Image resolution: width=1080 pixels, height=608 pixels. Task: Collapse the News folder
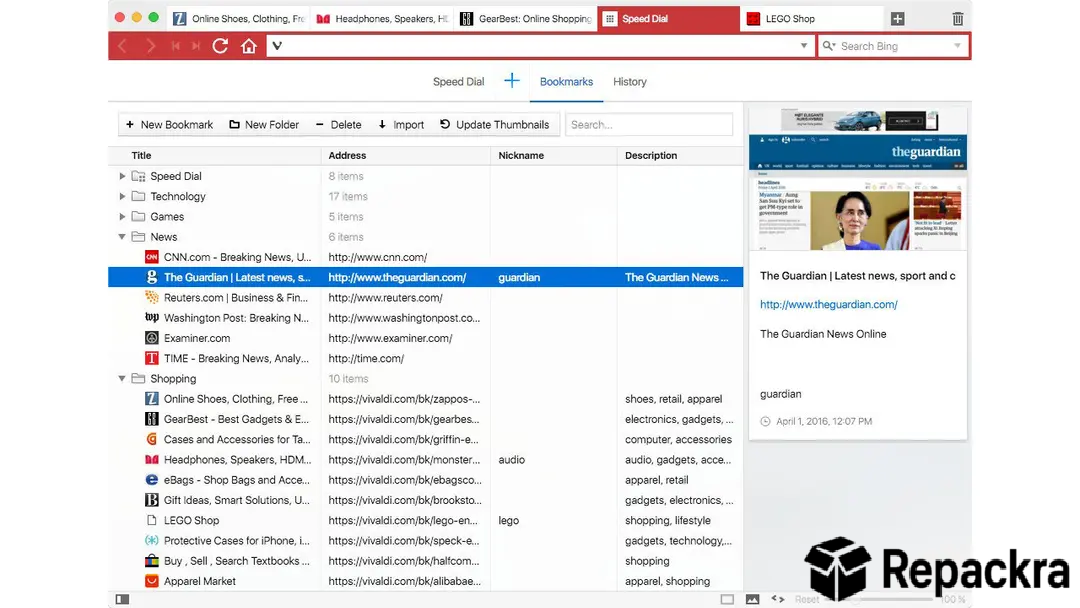click(x=122, y=237)
